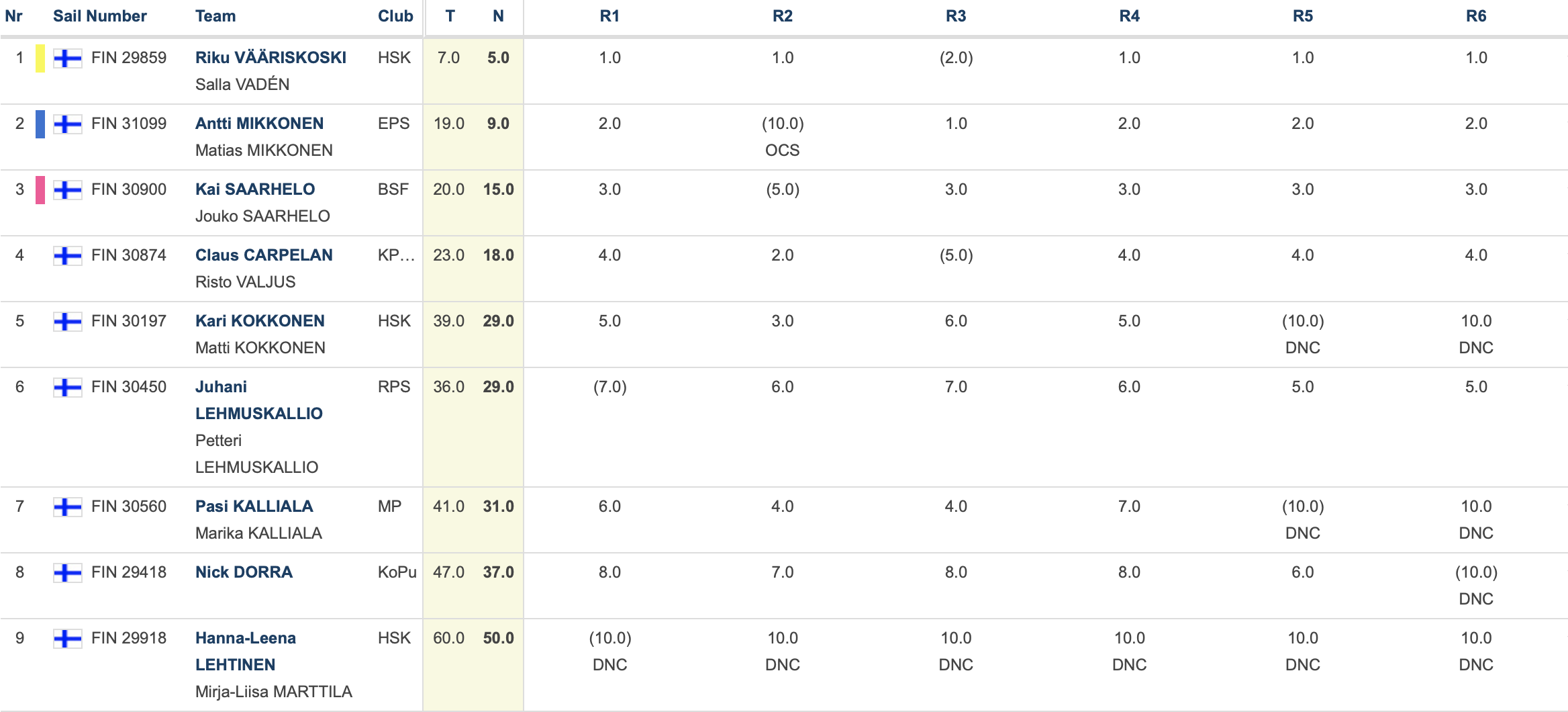Open Antti MIKKONEN team link
The width and height of the screenshot is (1568, 712).
(x=259, y=124)
